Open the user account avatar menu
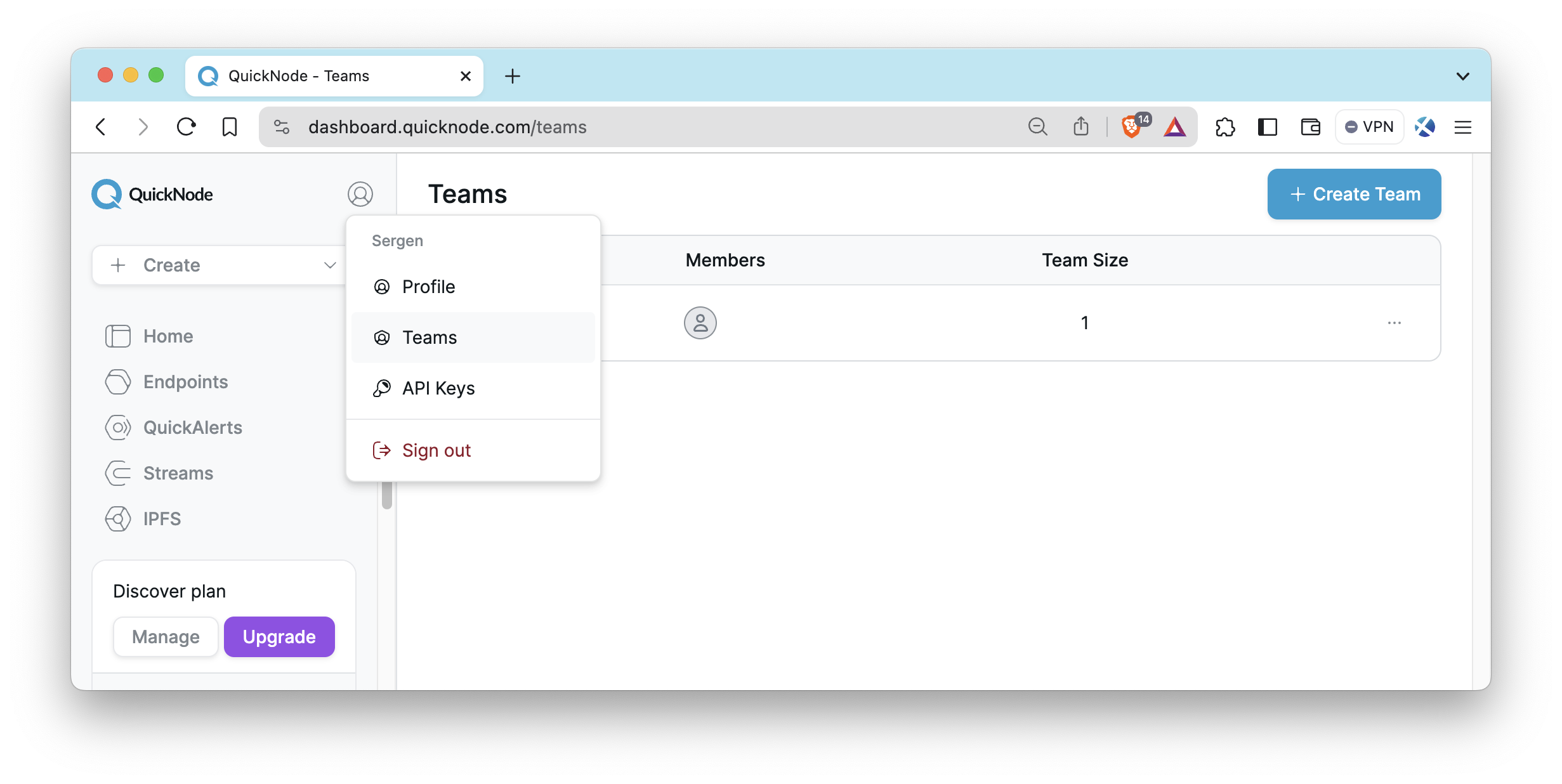Image resolution: width=1562 pixels, height=784 pixels. coord(360,194)
